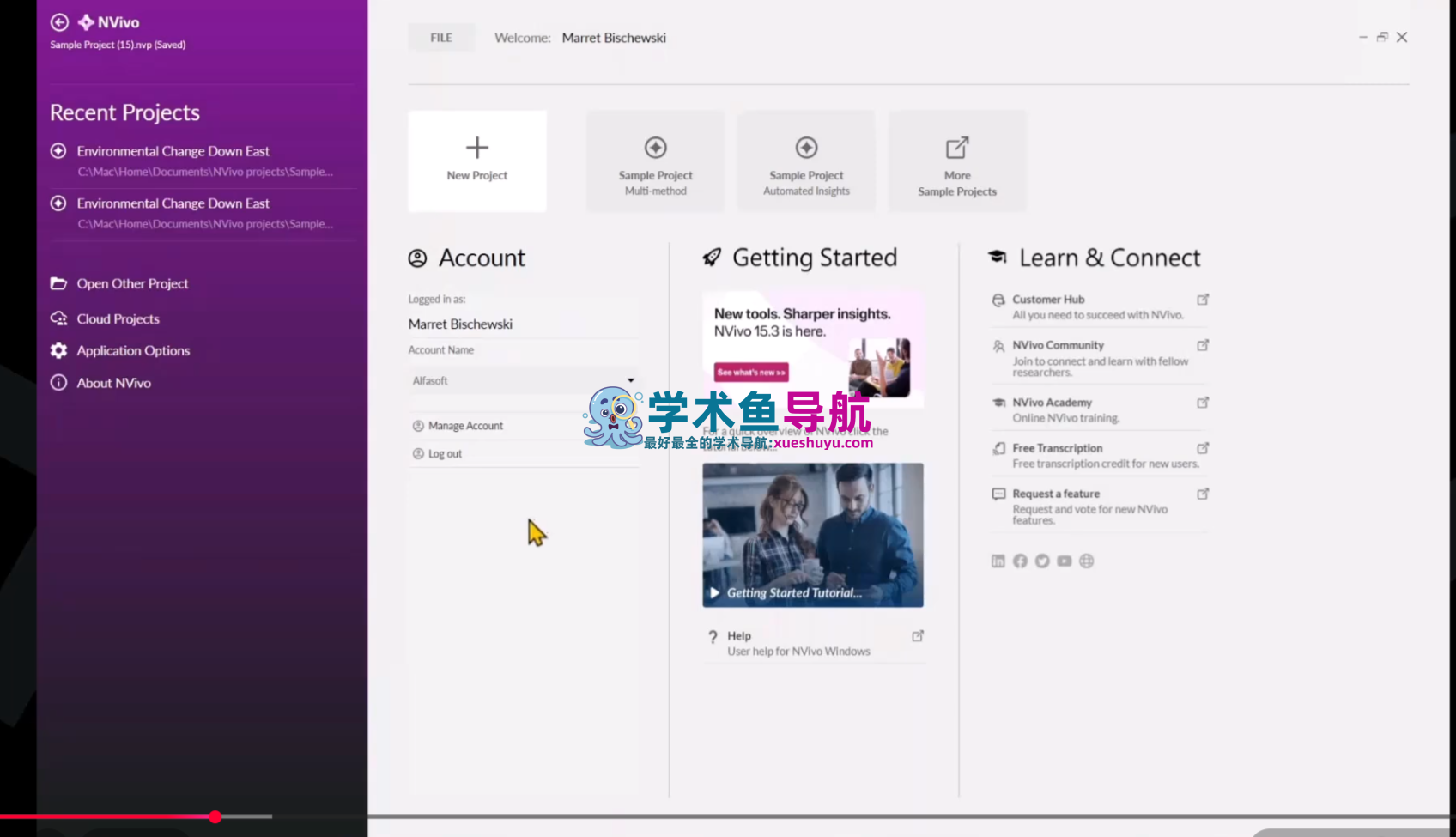Image resolution: width=1456 pixels, height=837 pixels.
Task: Click the back arrow icon beside NVivo
Action: coord(59,22)
